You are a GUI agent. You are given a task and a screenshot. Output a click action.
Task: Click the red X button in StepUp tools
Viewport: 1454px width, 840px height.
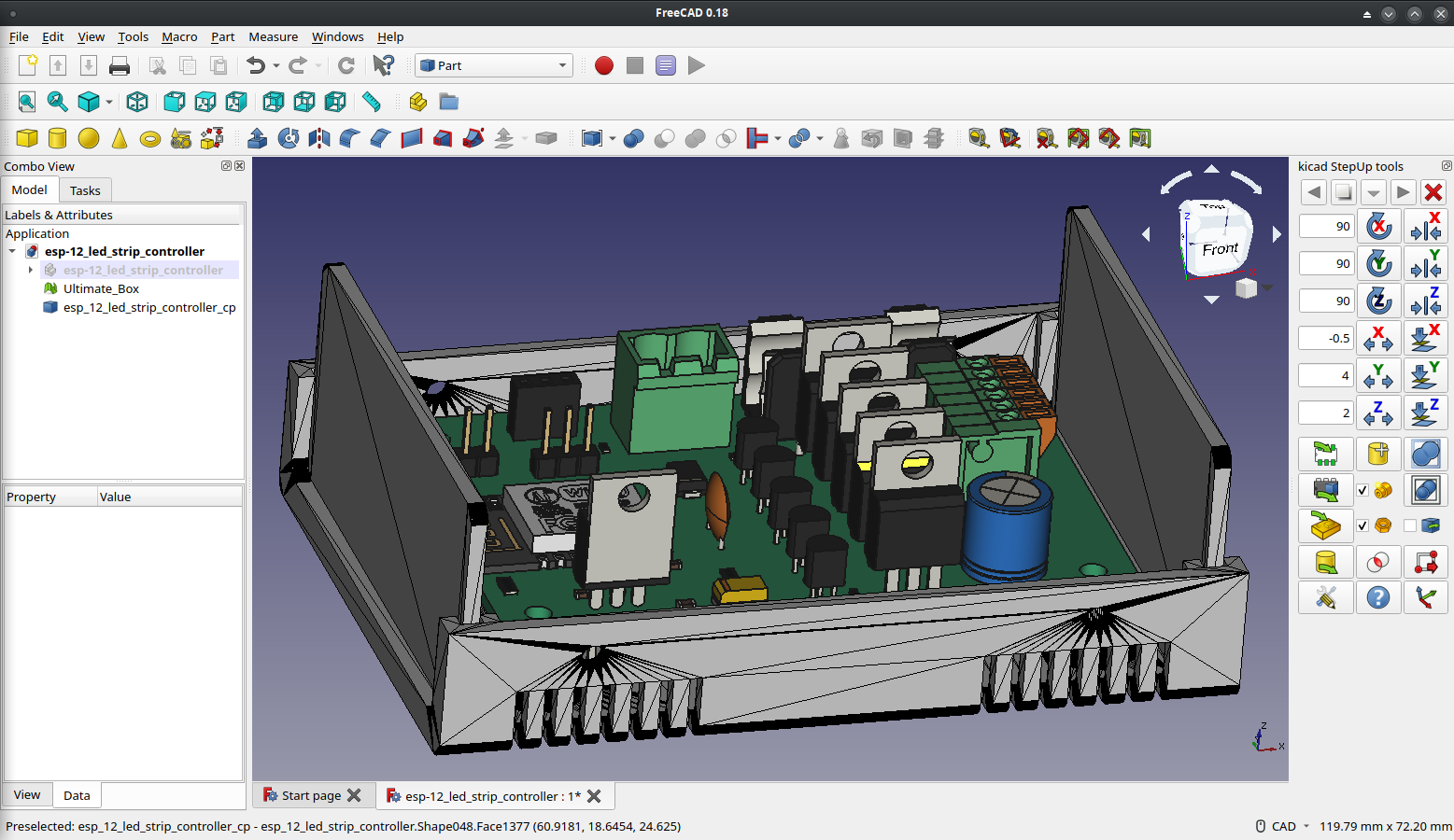point(1433,192)
